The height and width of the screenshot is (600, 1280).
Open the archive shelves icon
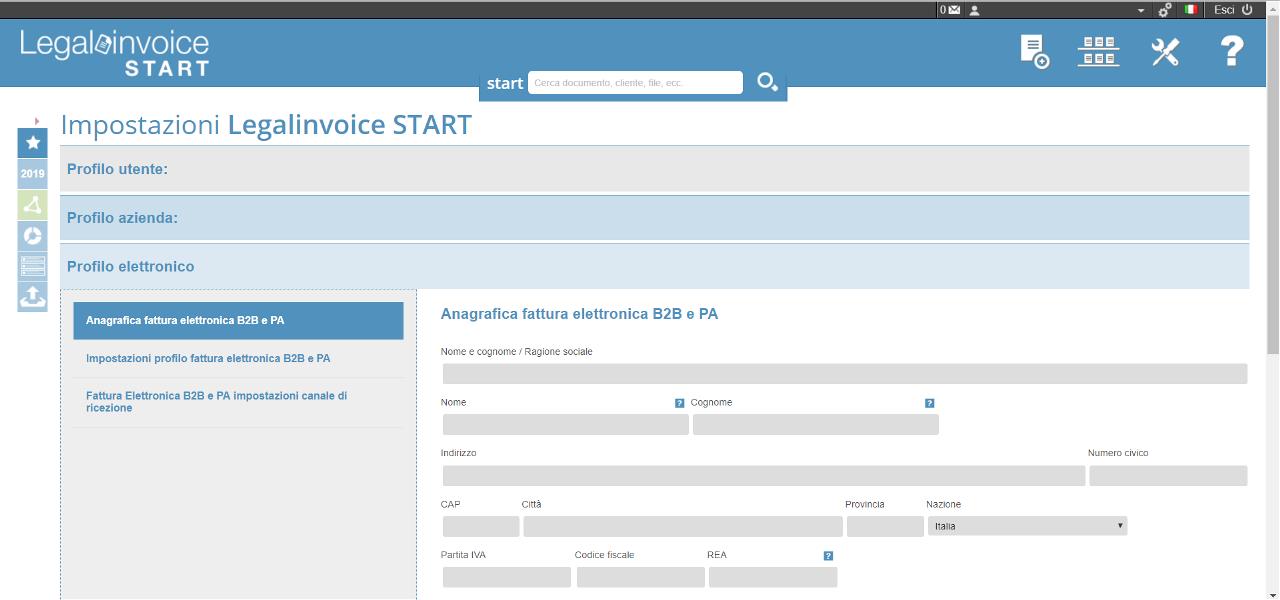[x=1098, y=51]
